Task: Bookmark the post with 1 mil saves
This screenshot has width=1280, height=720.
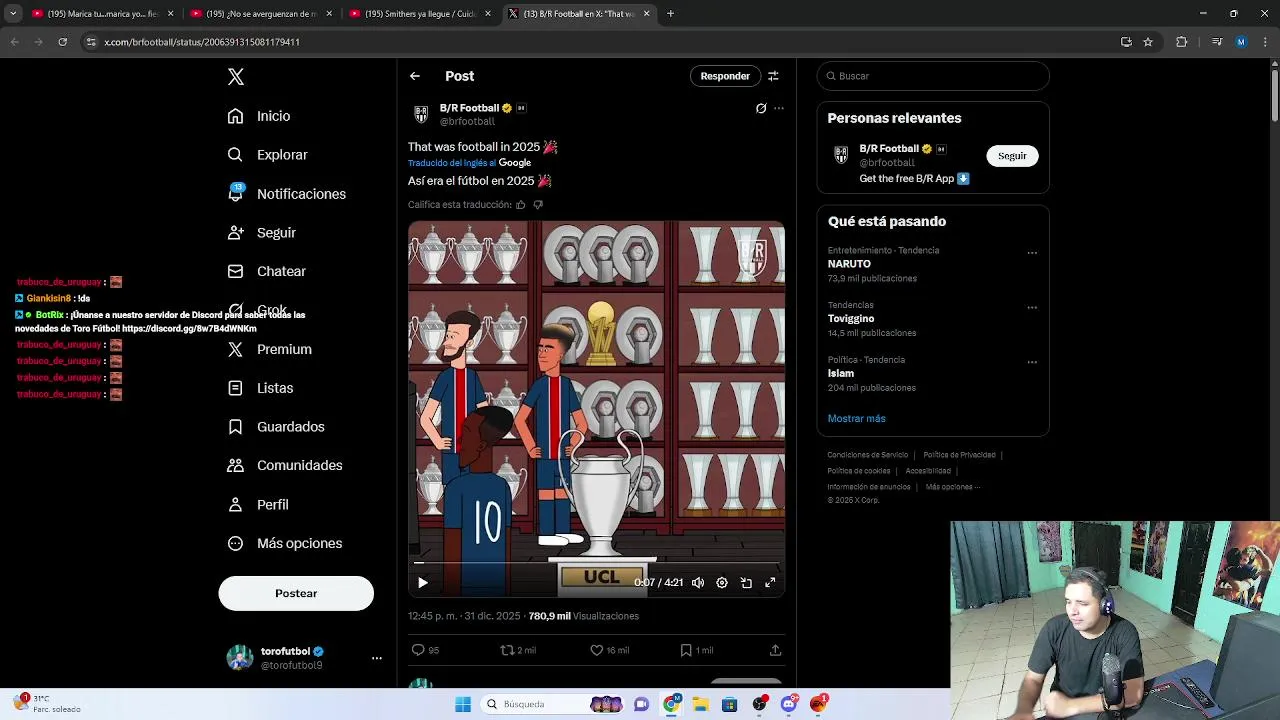Action: [x=696, y=650]
